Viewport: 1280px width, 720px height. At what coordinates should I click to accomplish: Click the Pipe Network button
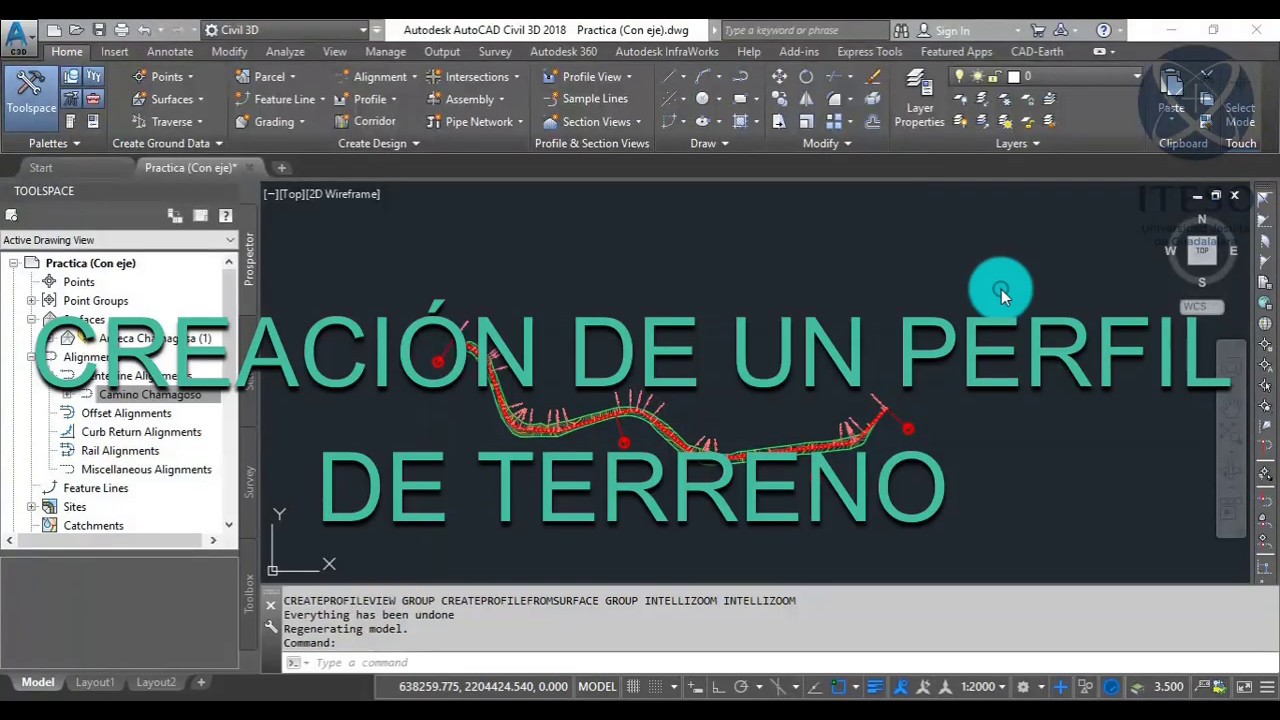pos(476,122)
